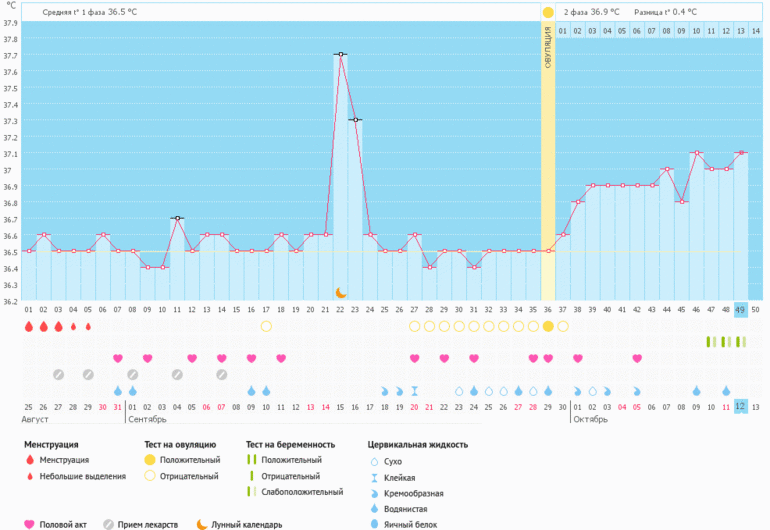770x530 pixels.
Task: Click the empty ovulation test circle on day 17
Action: (x=266, y=326)
